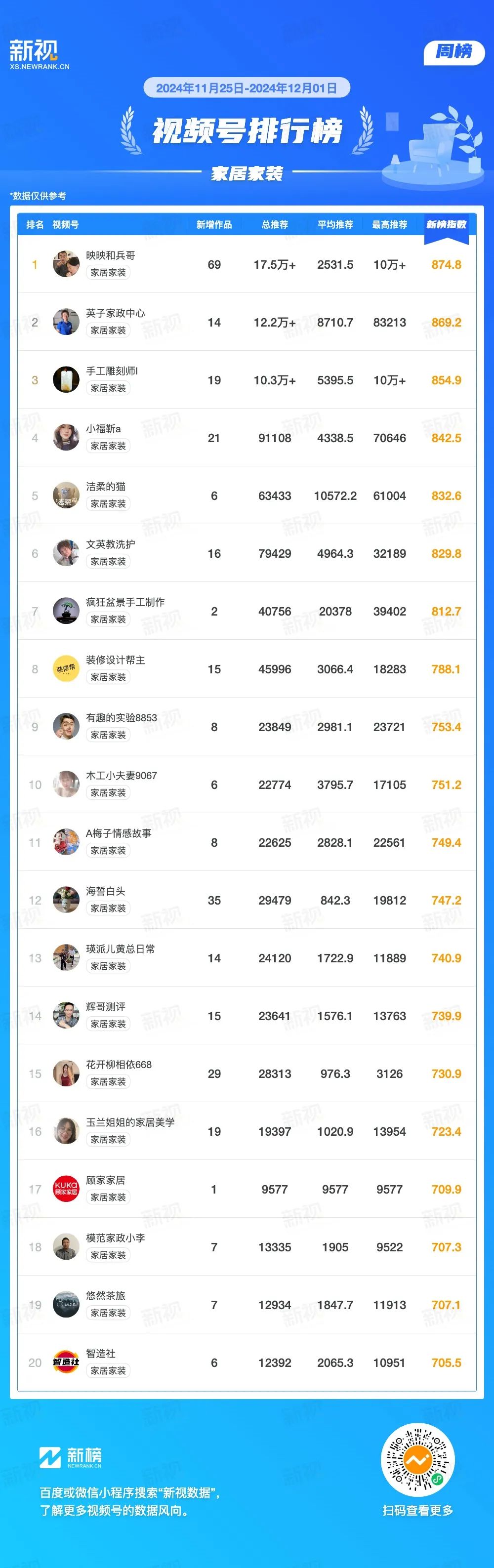Click the 874.8 index score value
The height and width of the screenshot is (1568, 494).
pos(447,265)
